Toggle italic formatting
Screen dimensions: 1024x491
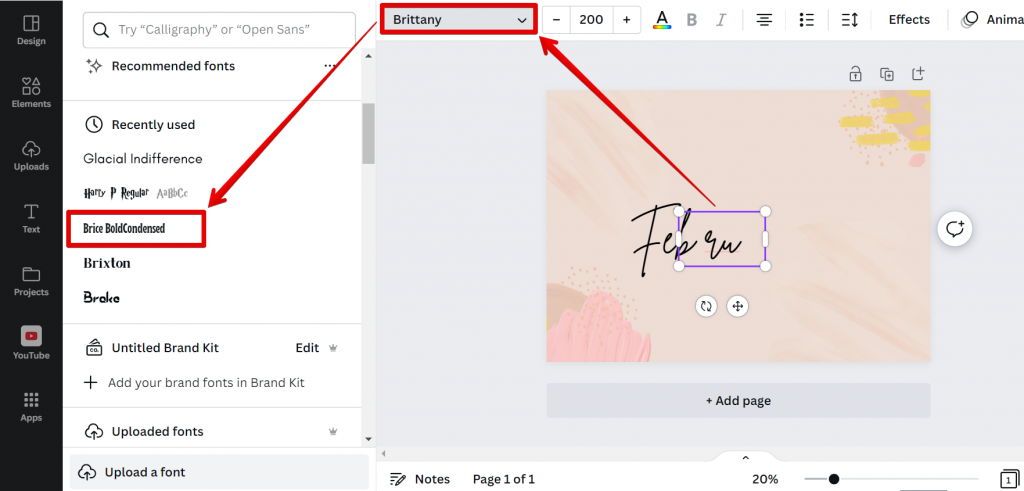pos(720,20)
